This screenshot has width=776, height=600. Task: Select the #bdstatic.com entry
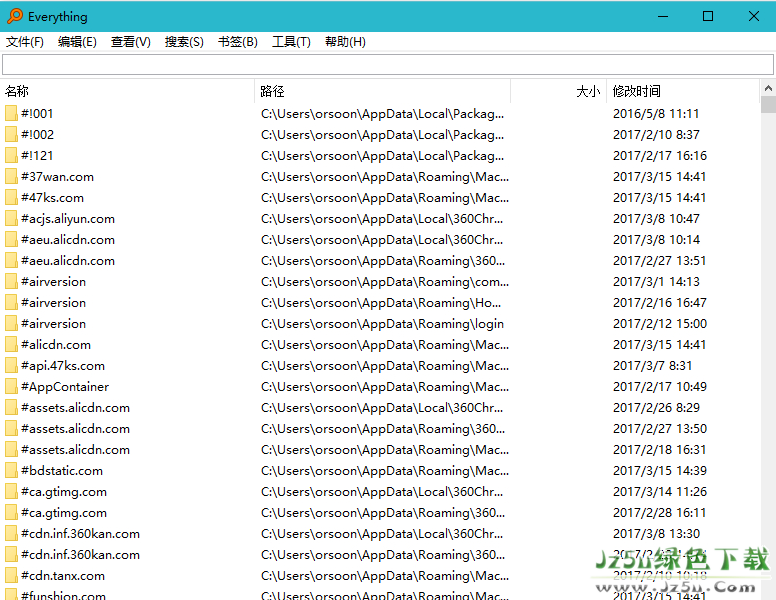pyautogui.click(x=62, y=470)
